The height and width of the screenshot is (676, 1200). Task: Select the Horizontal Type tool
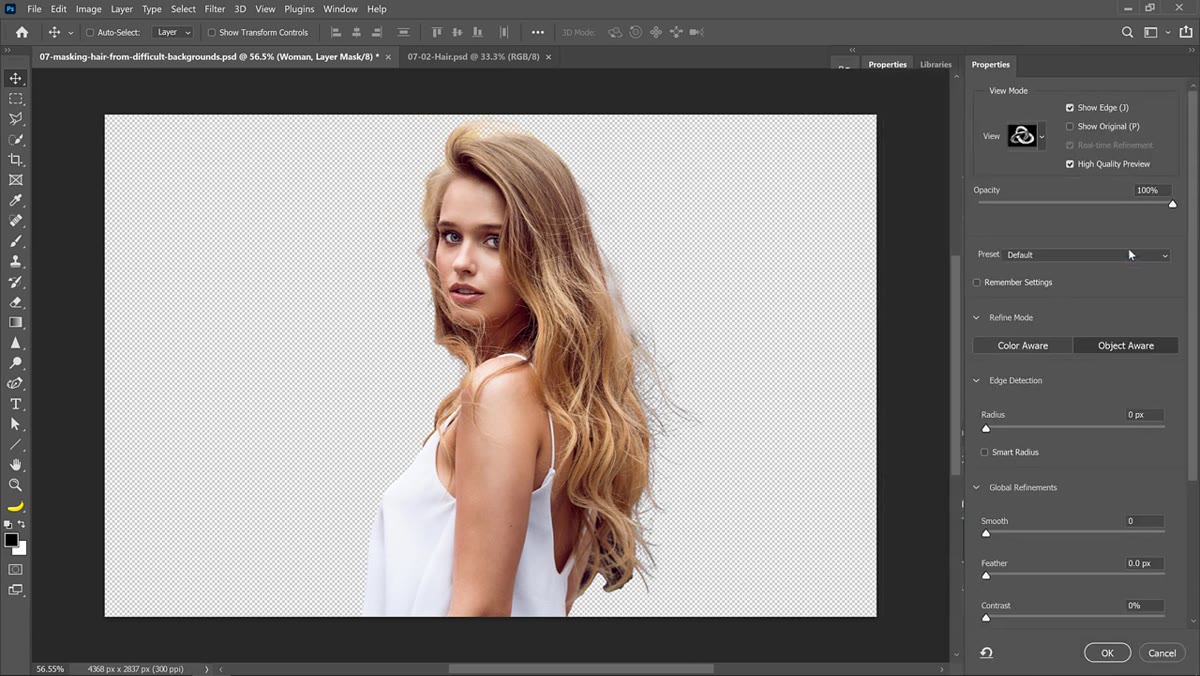(x=15, y=404)
